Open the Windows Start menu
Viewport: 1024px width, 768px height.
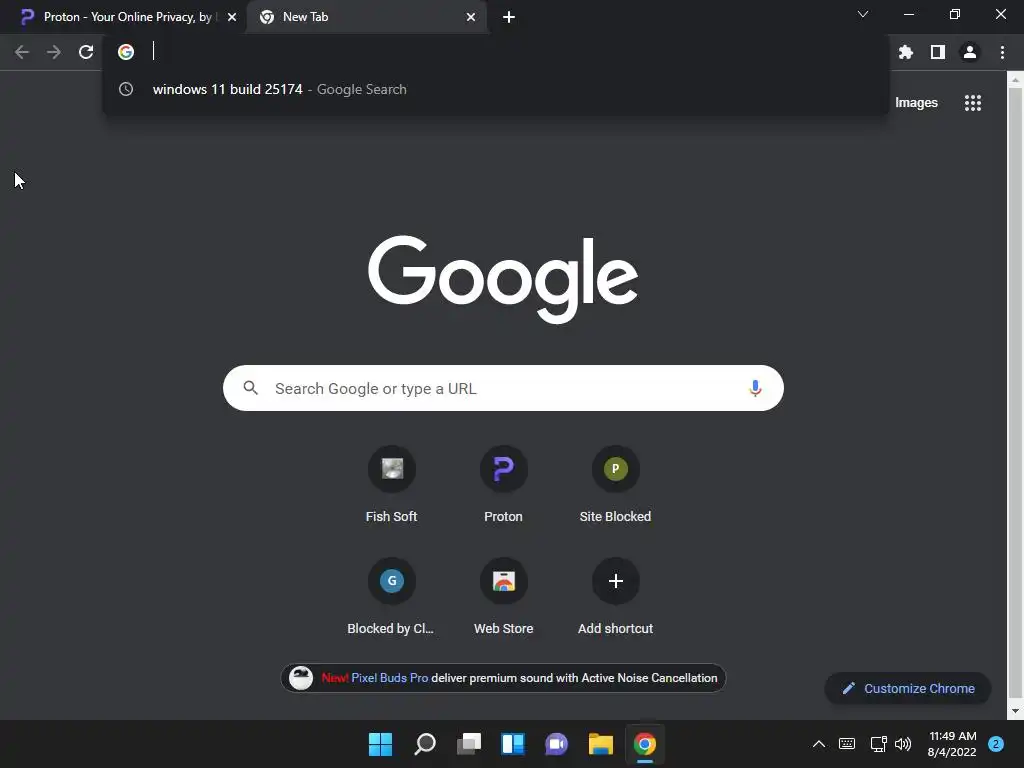click(380, 744)
